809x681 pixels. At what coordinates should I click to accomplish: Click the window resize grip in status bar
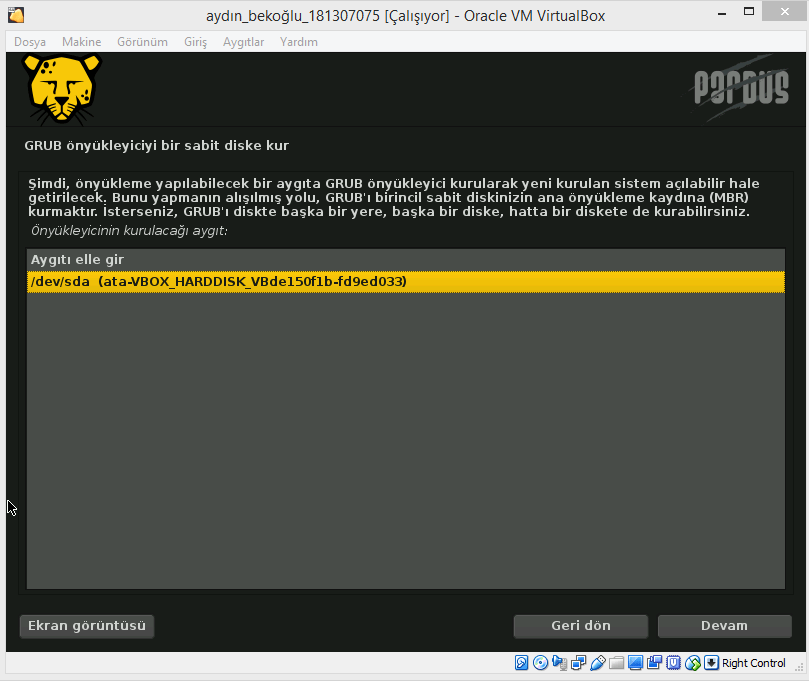point(799,666)
